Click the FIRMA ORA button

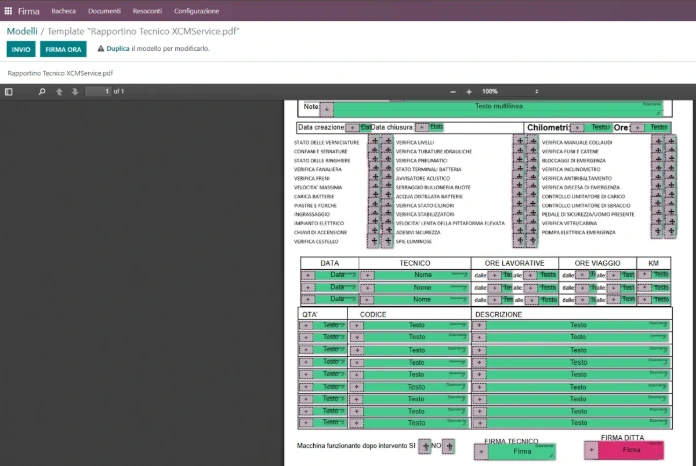click(63, 49)
